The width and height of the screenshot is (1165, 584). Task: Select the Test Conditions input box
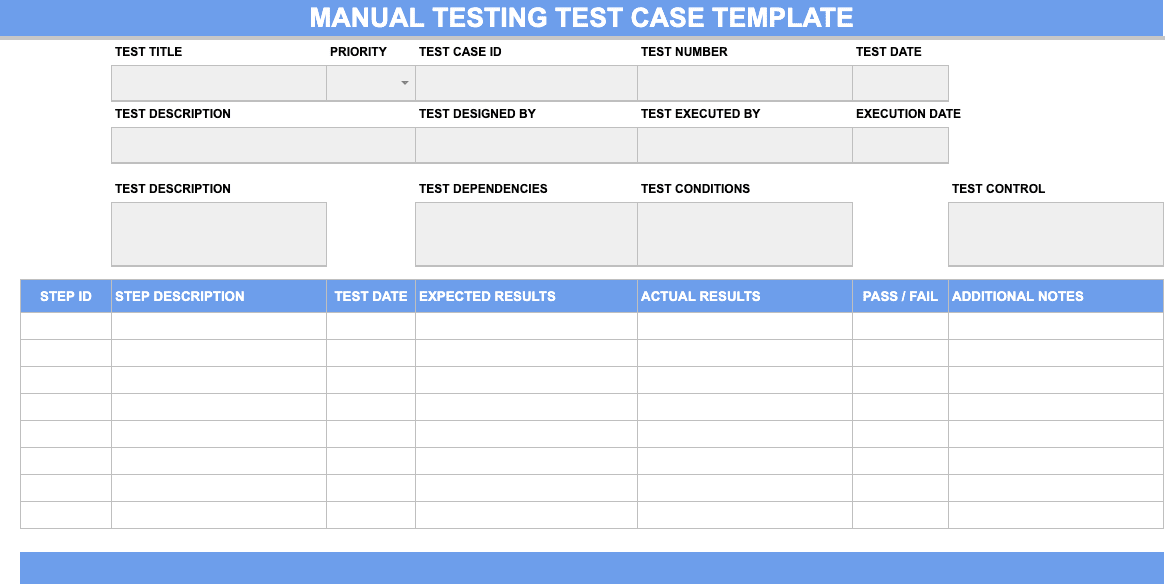tap(744, 233)
